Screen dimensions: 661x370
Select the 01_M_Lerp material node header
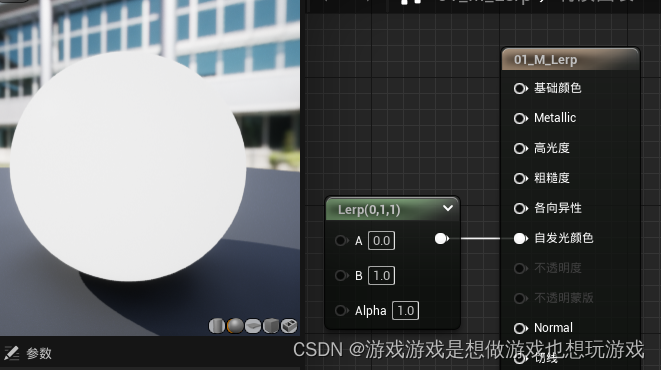(571, 59)
